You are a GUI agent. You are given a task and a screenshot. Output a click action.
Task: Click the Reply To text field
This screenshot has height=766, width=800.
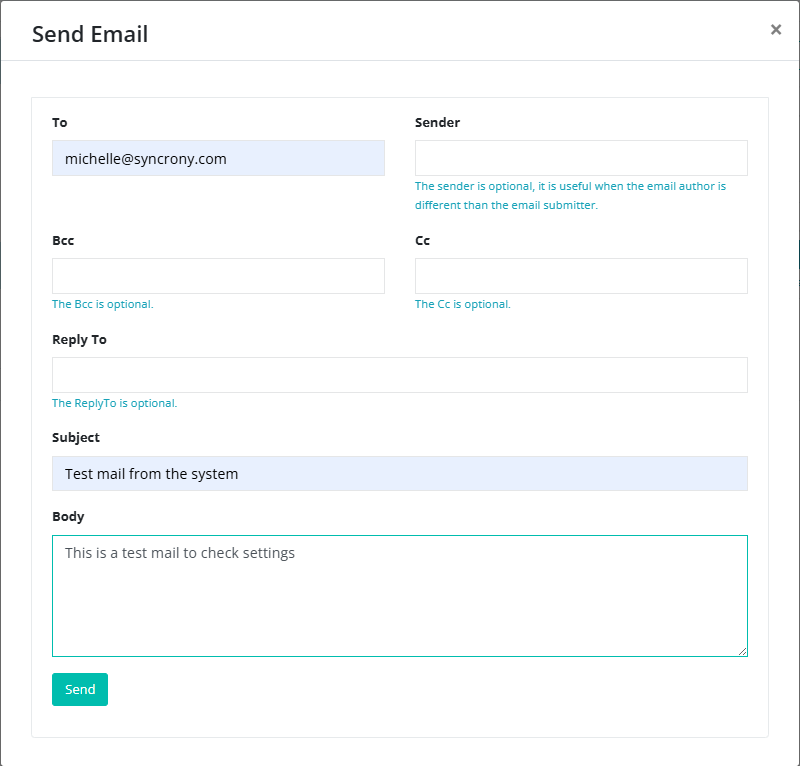tap(400, 375)
